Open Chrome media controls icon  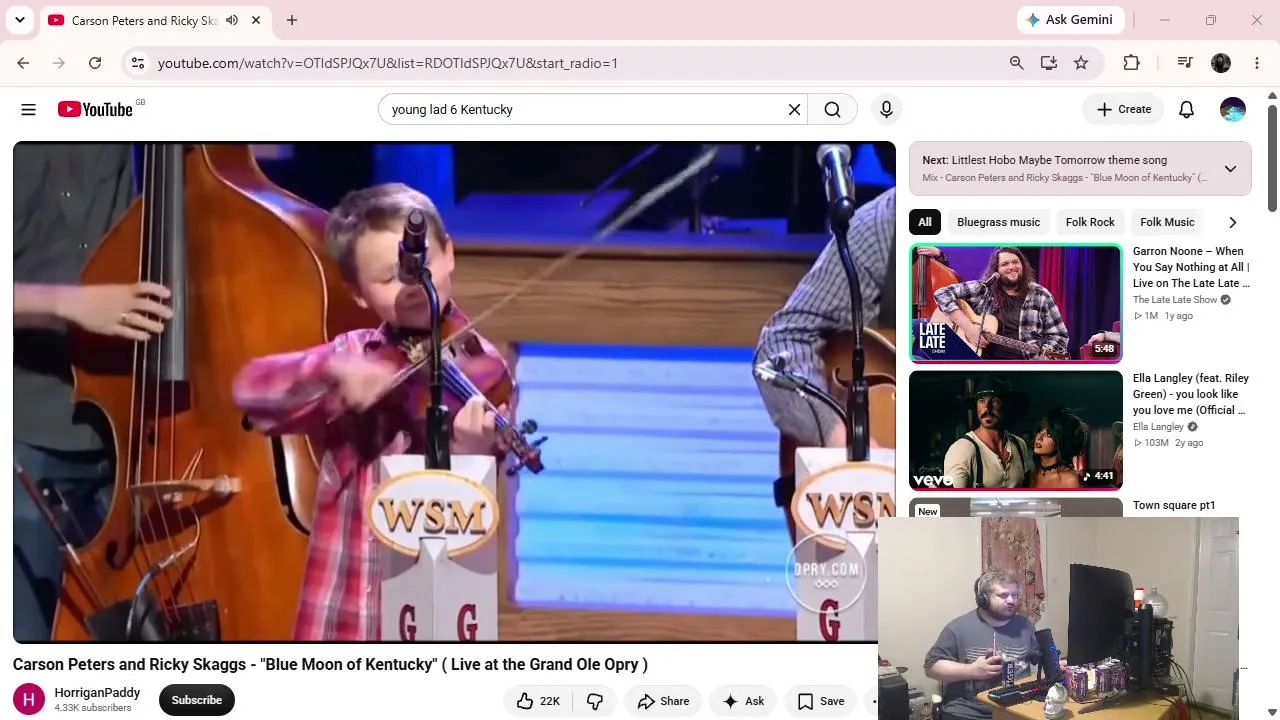point(1185,63)
